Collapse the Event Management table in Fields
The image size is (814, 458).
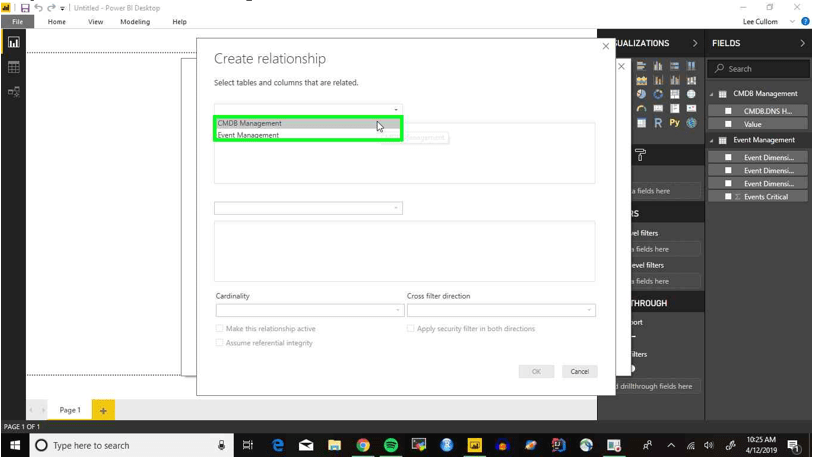(712, 140)
